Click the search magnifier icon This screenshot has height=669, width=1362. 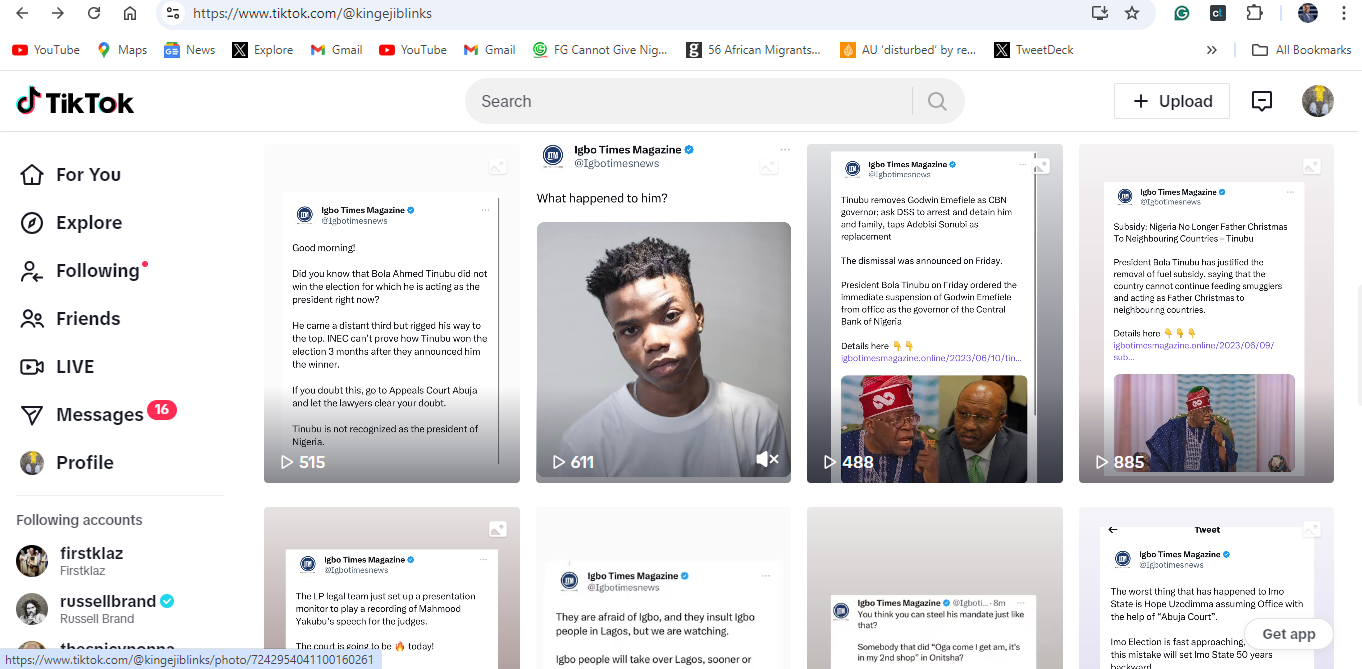click(937, 101)
